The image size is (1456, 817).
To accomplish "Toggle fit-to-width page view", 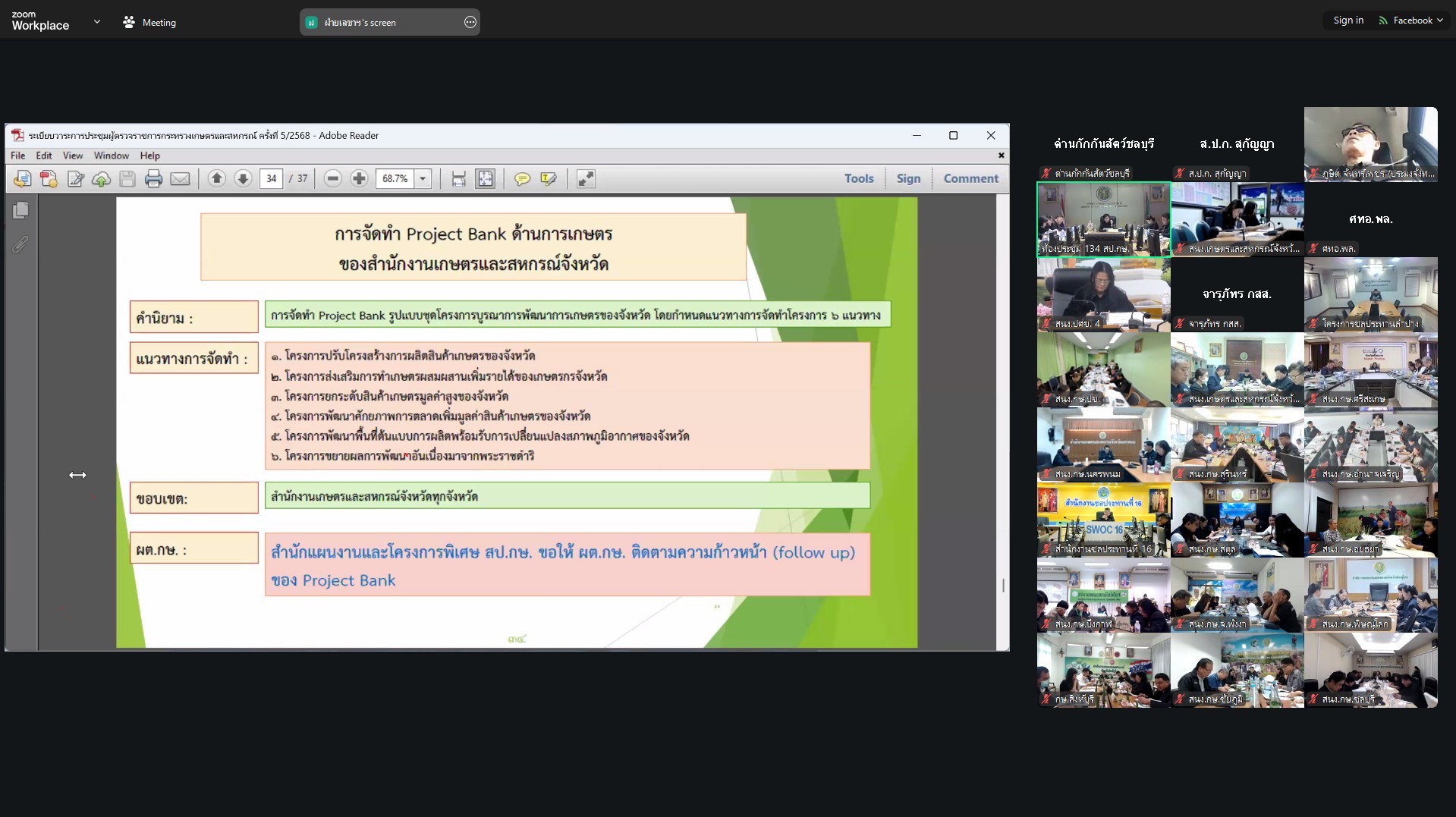I will pos(458,179).
